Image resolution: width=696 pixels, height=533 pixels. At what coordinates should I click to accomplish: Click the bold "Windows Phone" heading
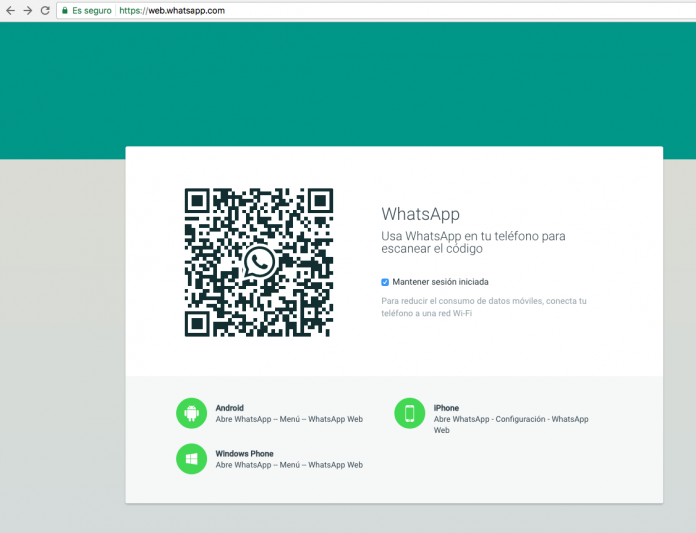(x=244, y=454)
